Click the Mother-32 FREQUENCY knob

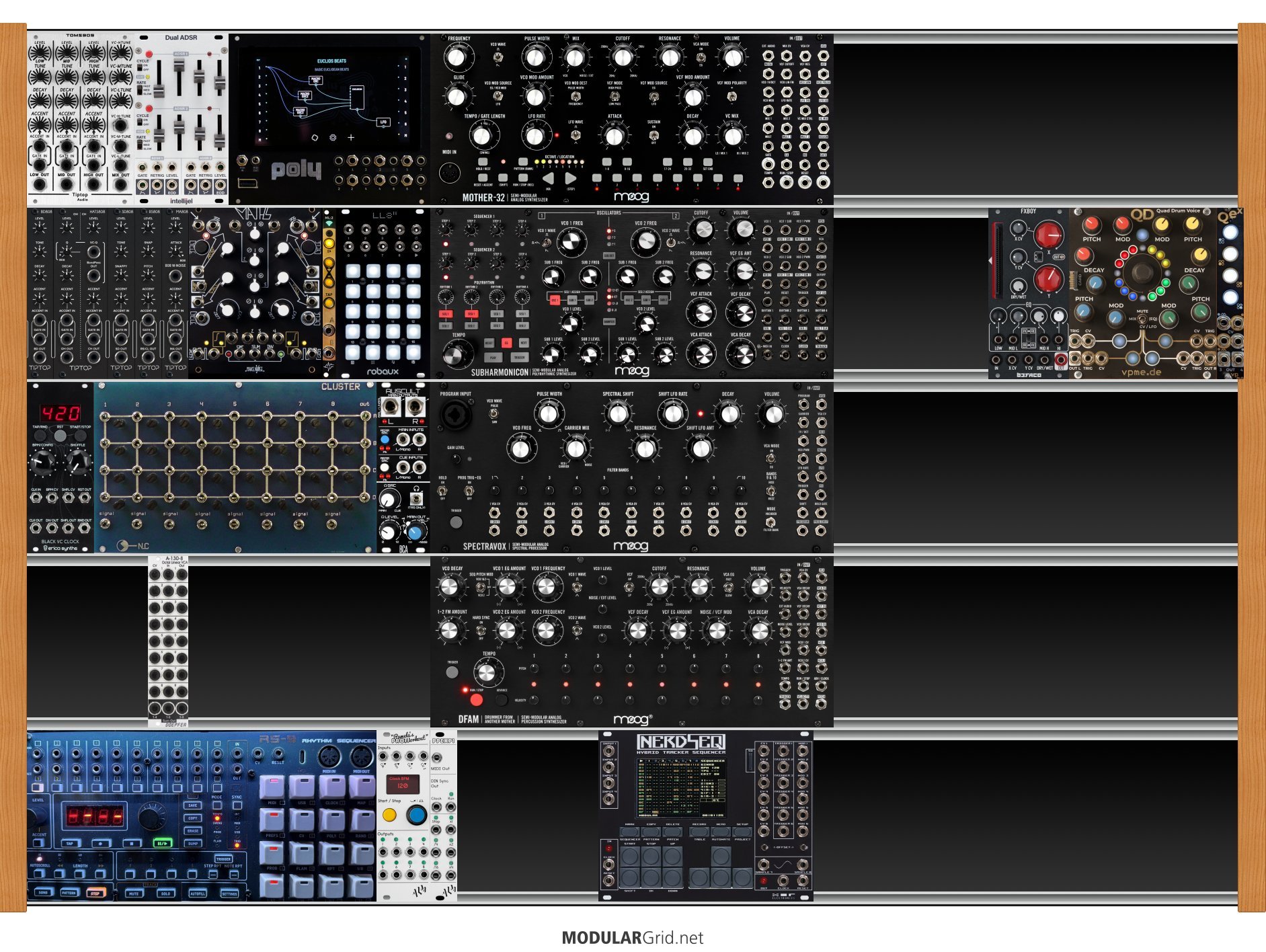458,58
